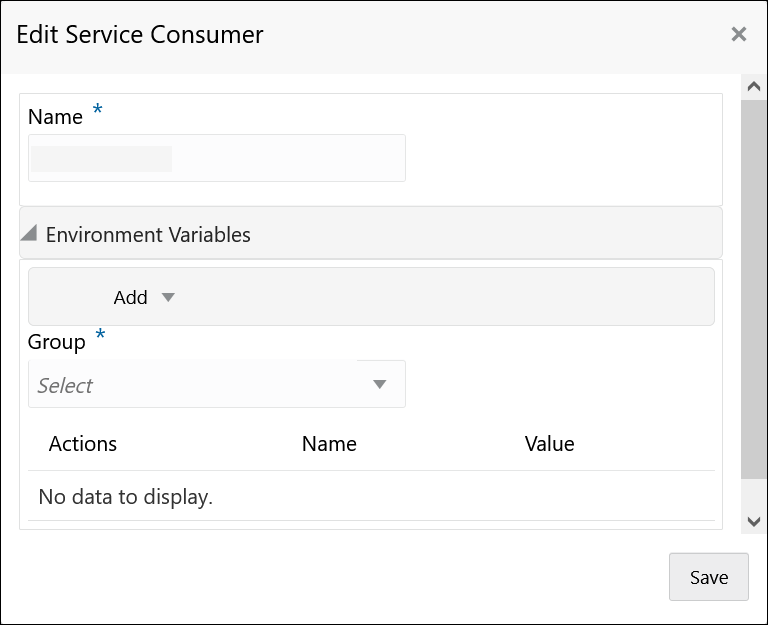Screen dimensions: 768x625
Task: Collapse the Environment Variables section triangle
Action: click(x=29, y=234)
